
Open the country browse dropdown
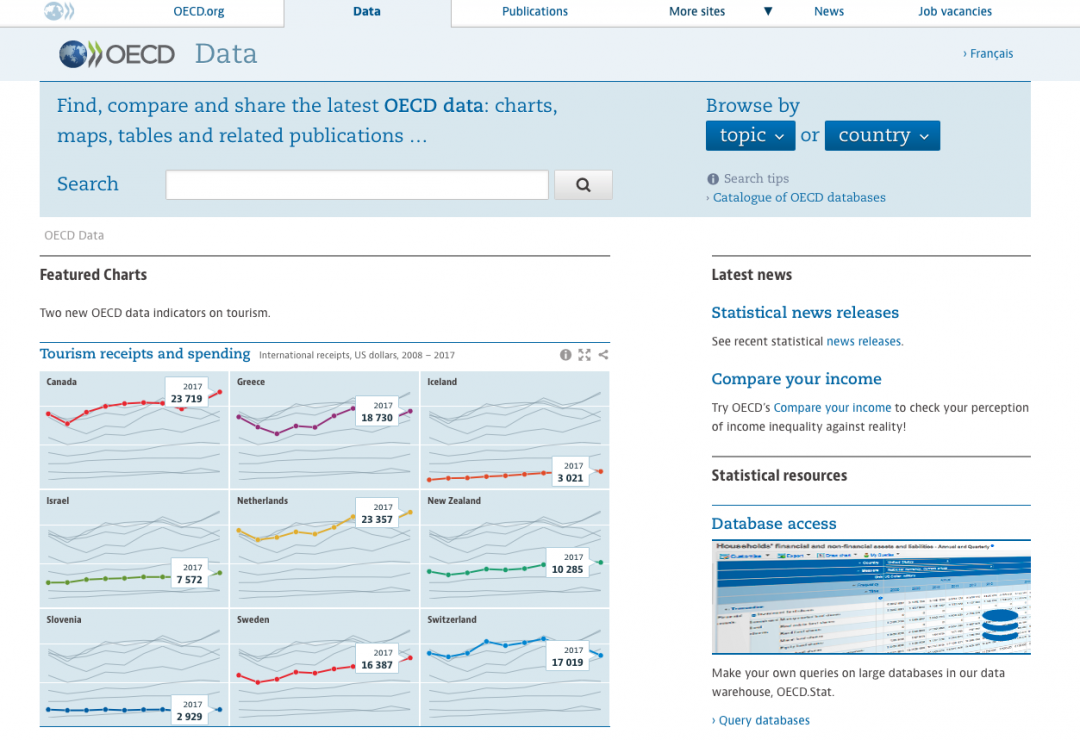[882, 135]
